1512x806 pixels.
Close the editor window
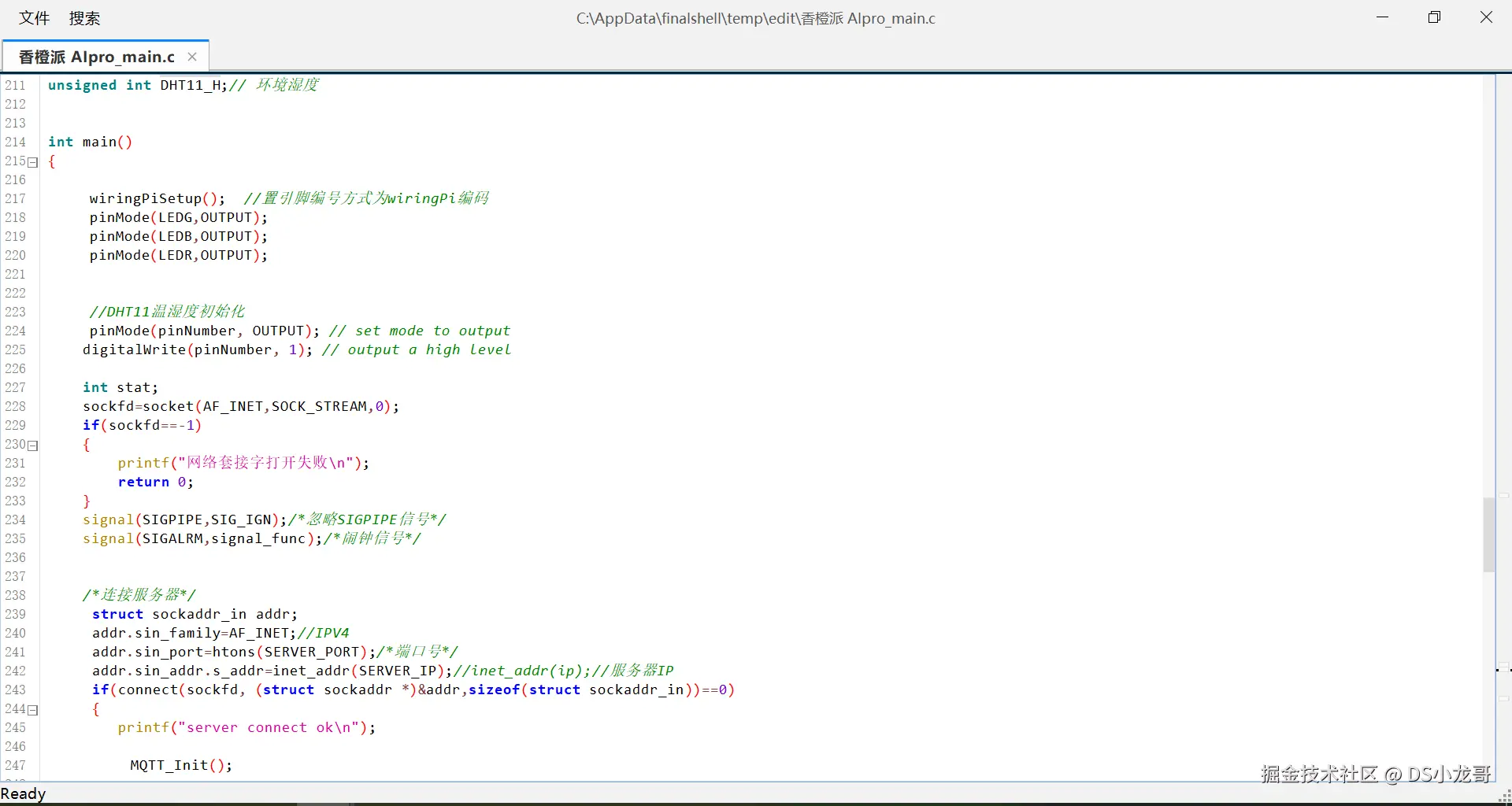[x=1486, y=17]
